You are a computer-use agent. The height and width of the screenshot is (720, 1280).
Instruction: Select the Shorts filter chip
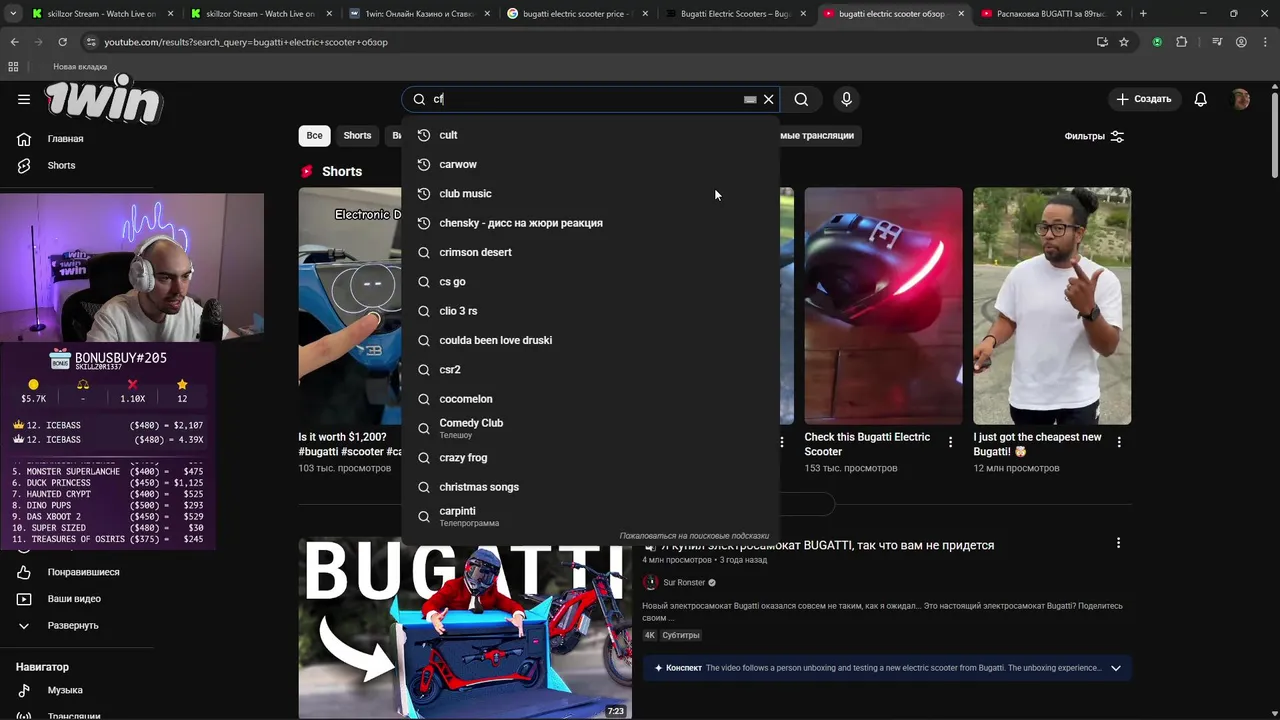pyautogui.click(x=357, y=135)
